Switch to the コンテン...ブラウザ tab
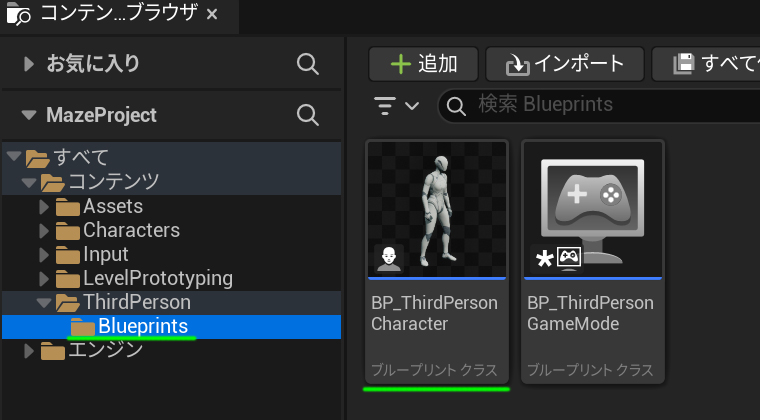 (119, 14)
